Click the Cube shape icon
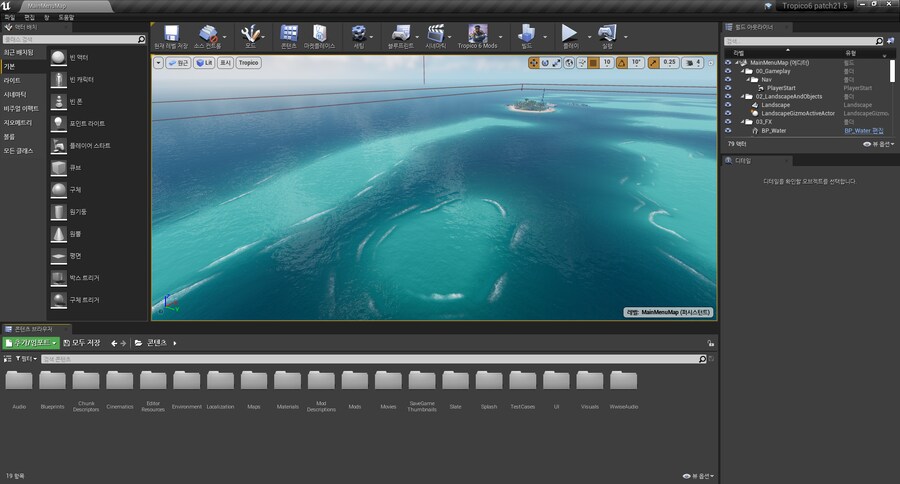 tap(59, 168)
